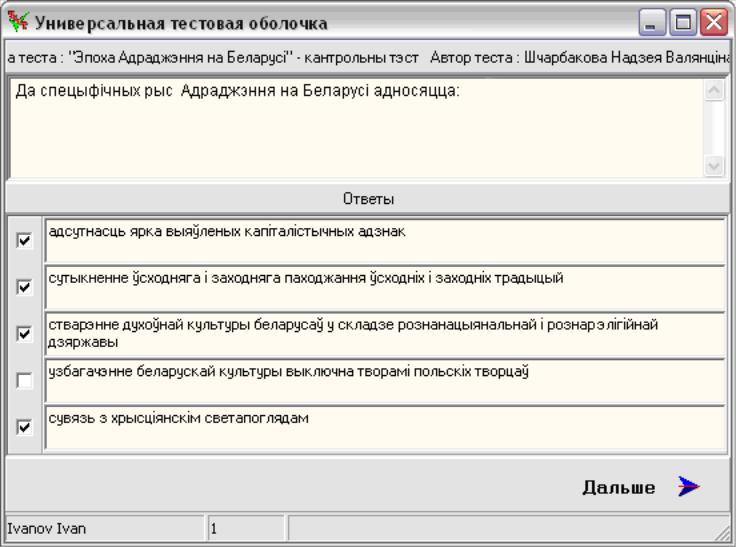
Task: Uncheck the 'сувязь з хрысціянскім светапоглядам' checkbox
Action: pyautogui.click(x=24, y=427)
